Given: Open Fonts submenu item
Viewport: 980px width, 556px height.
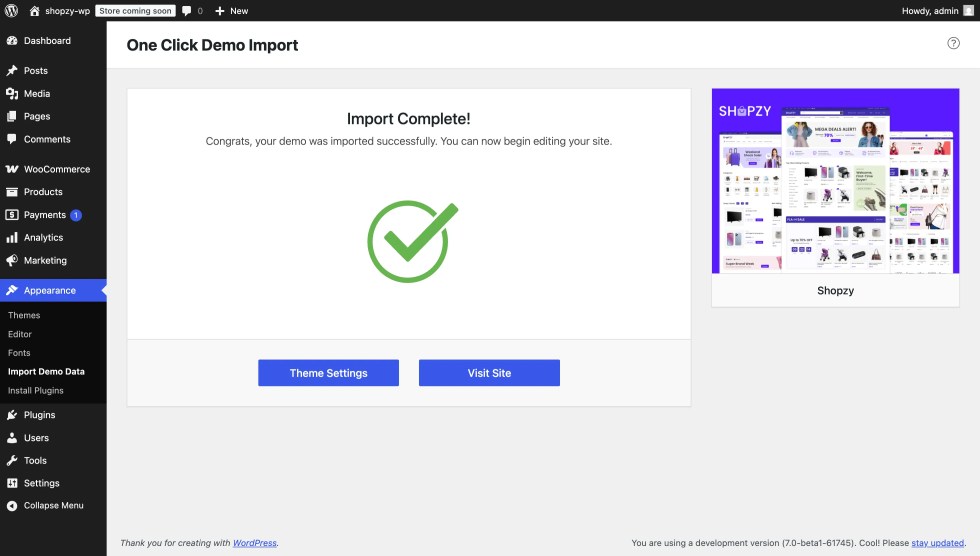Looking at the screenshot, I should click(19, 353).
